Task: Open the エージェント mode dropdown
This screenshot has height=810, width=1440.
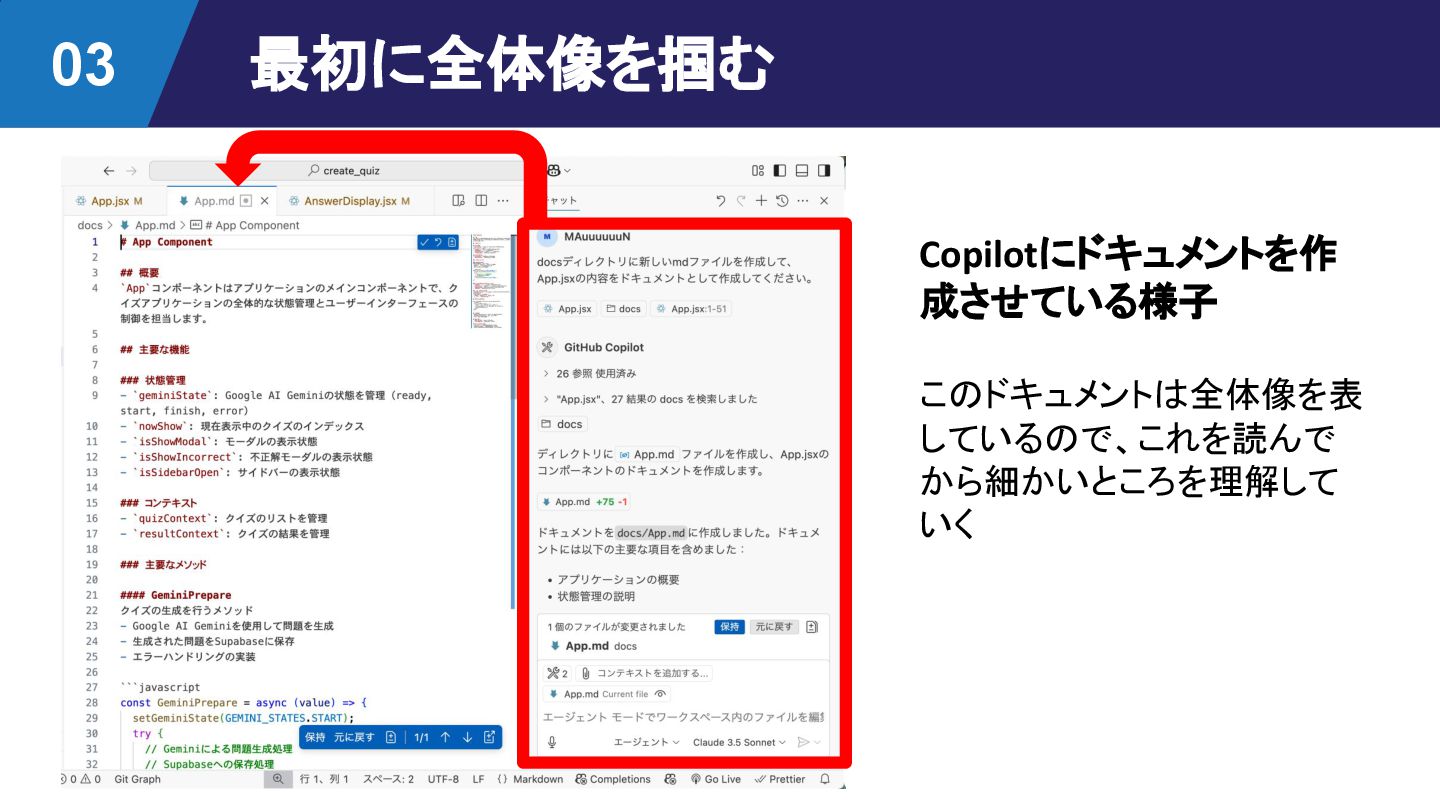Action: (x=646, y=742)
